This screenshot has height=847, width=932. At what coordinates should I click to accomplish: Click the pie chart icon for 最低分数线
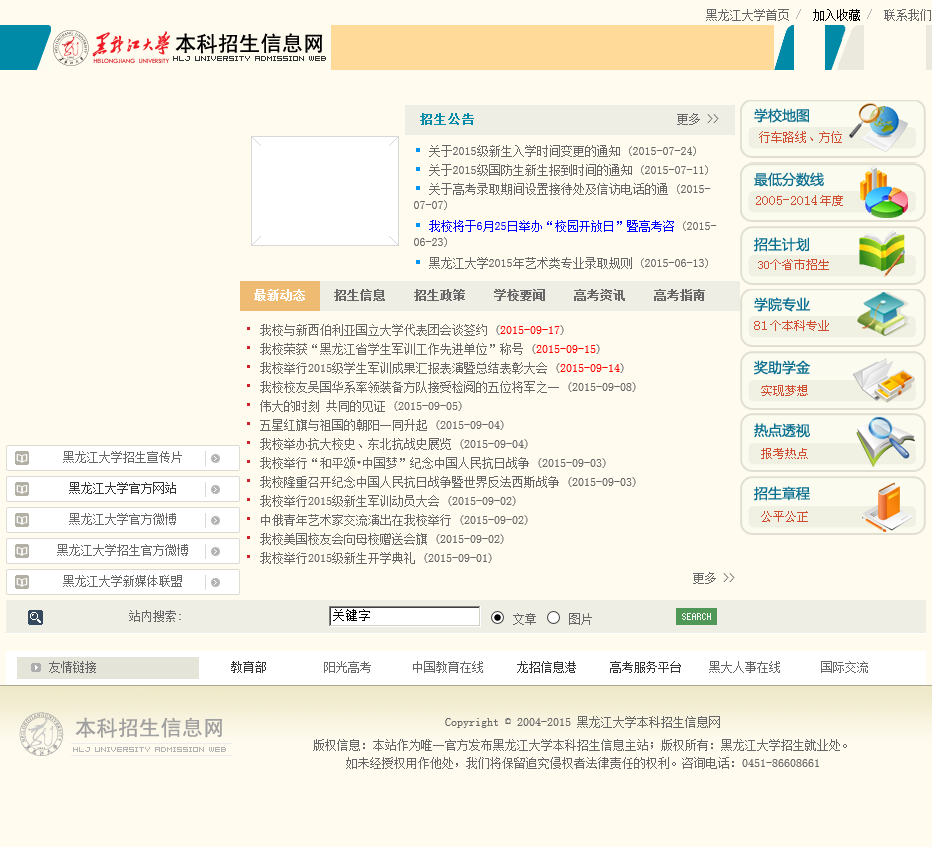pos(884,192)
